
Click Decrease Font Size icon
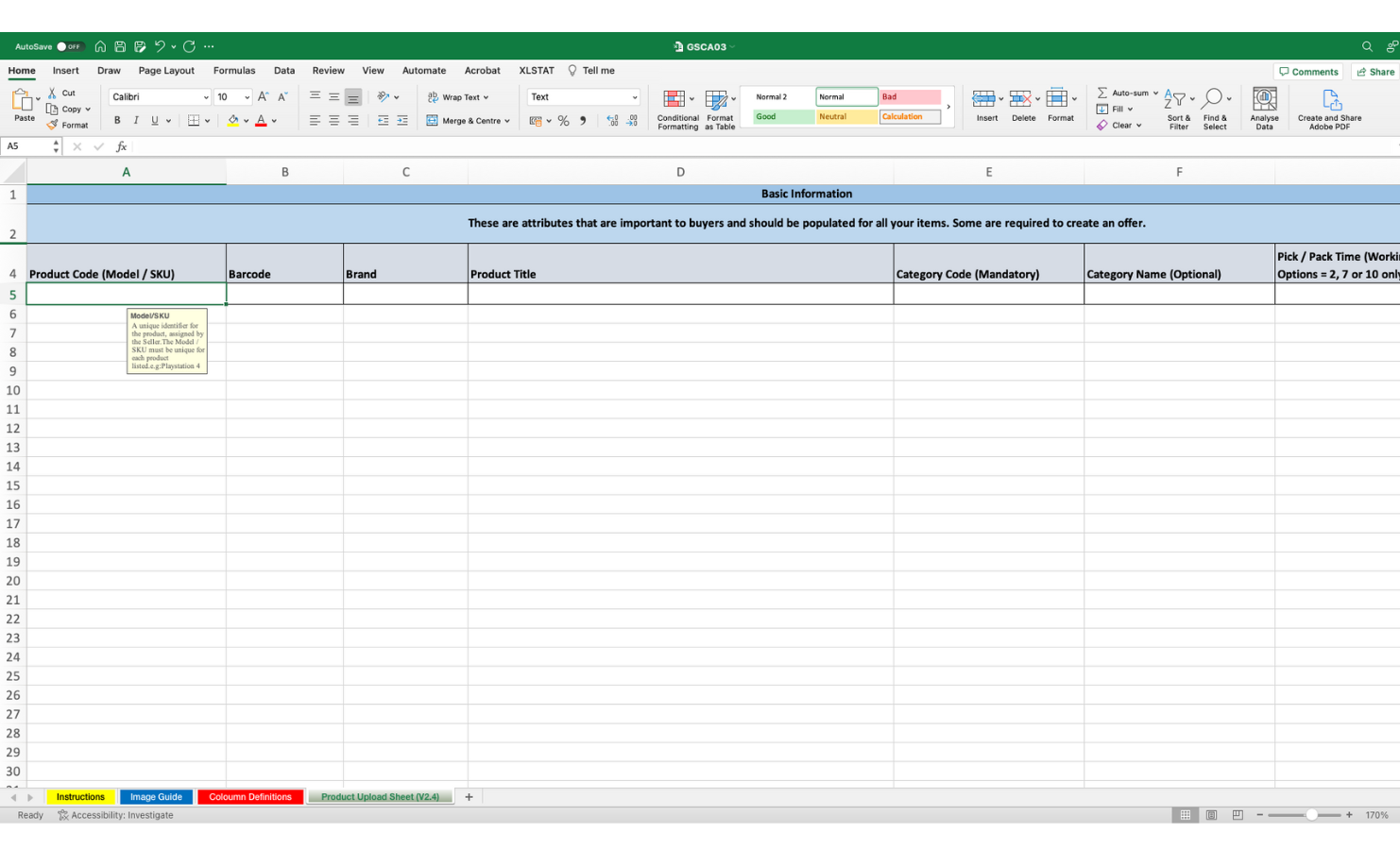282,97
